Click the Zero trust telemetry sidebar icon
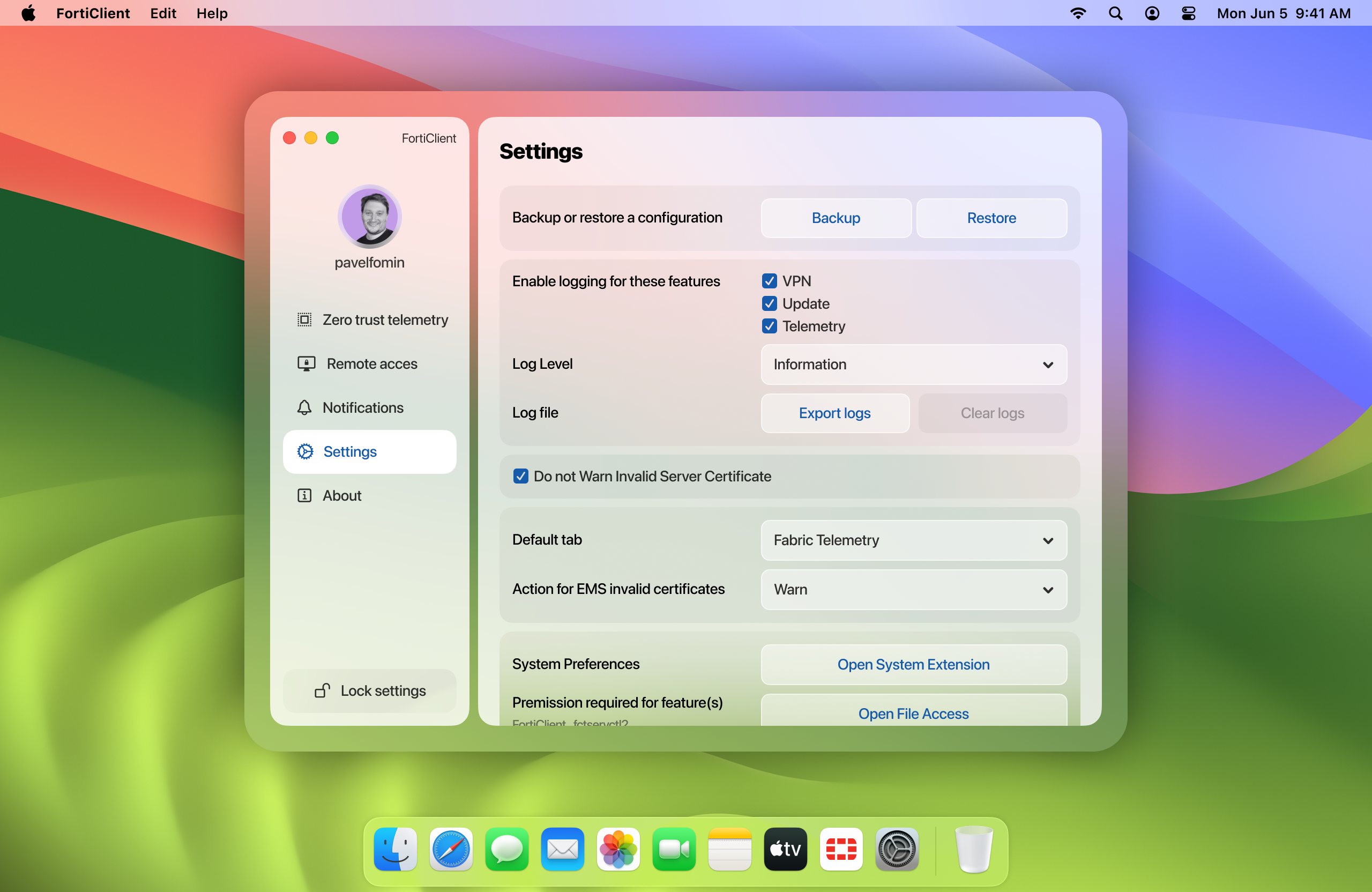 (304, 319)
